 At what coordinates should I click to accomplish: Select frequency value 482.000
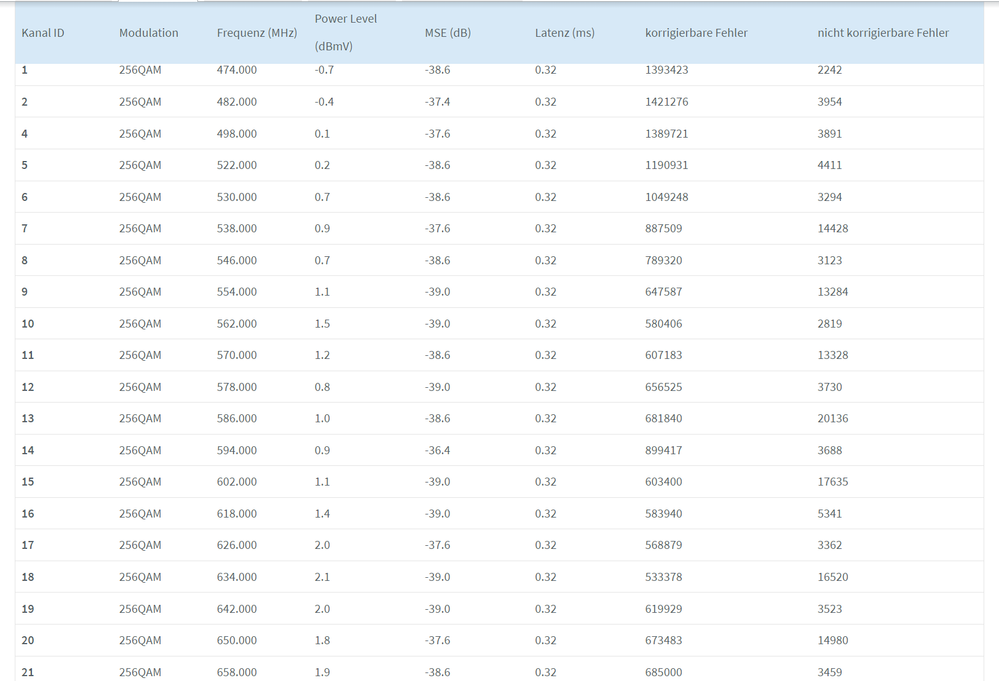tap(237, 102)
